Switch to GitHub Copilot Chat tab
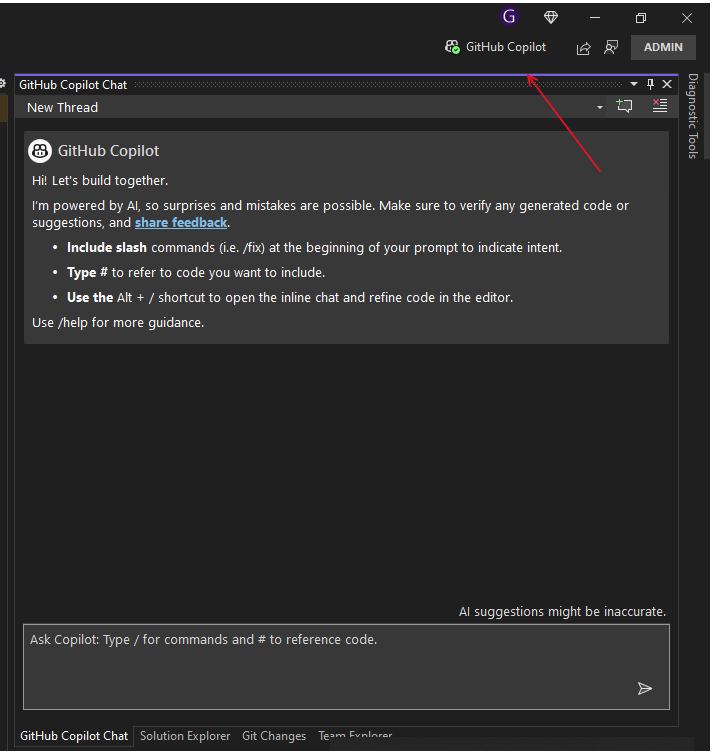Screen dimensions: 712x753 [74, 736]
